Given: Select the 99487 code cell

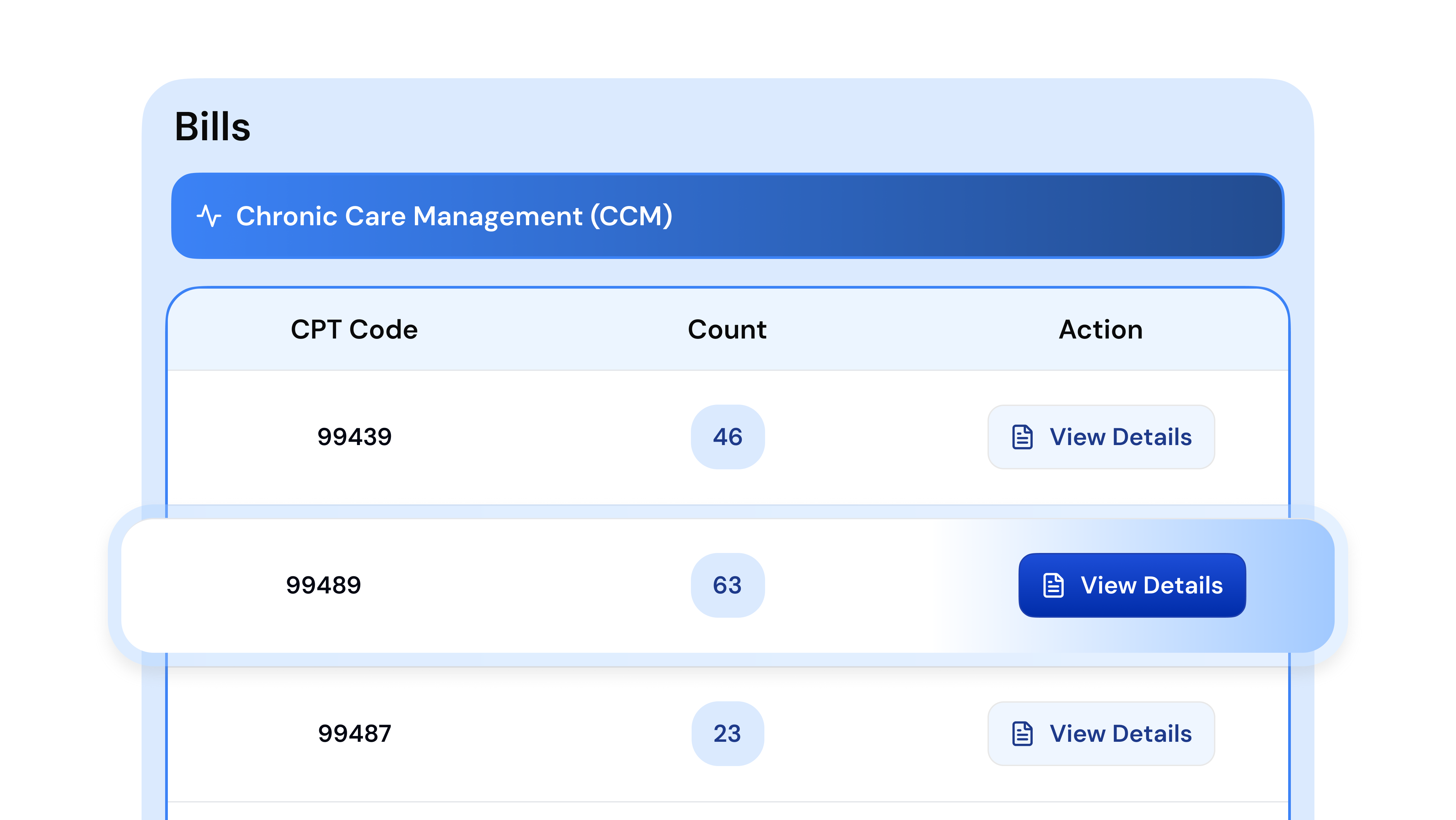Looking at the screenshot, I should [x=354, y=734].
